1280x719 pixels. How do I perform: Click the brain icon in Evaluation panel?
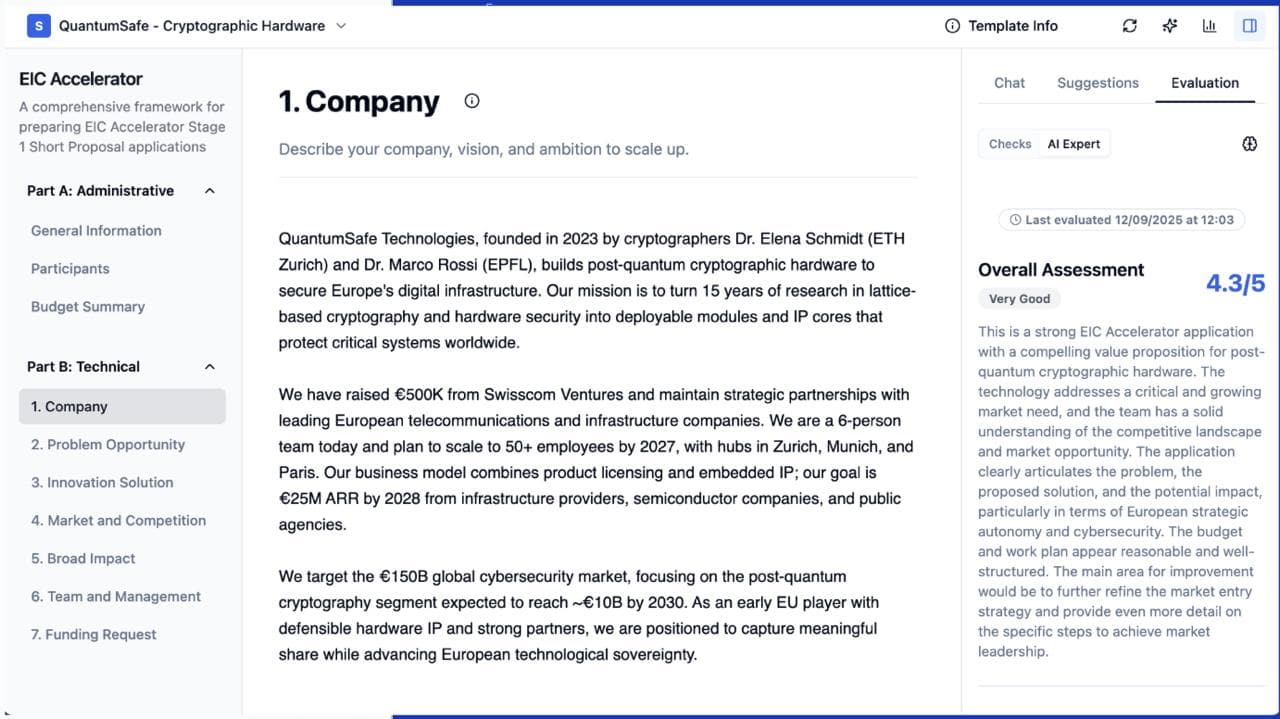point(1249,144)
